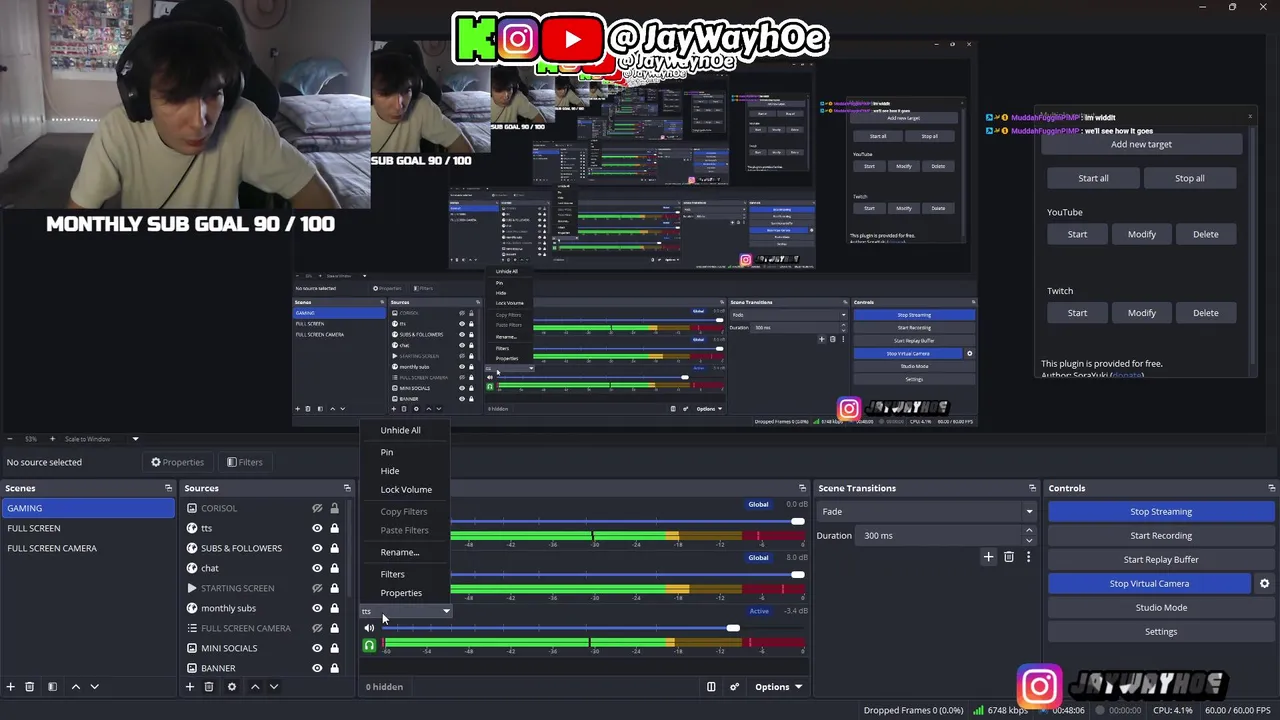1280x720 pixels.
Task: Click Start Replay Buffer
Action: coord(1160,560)
